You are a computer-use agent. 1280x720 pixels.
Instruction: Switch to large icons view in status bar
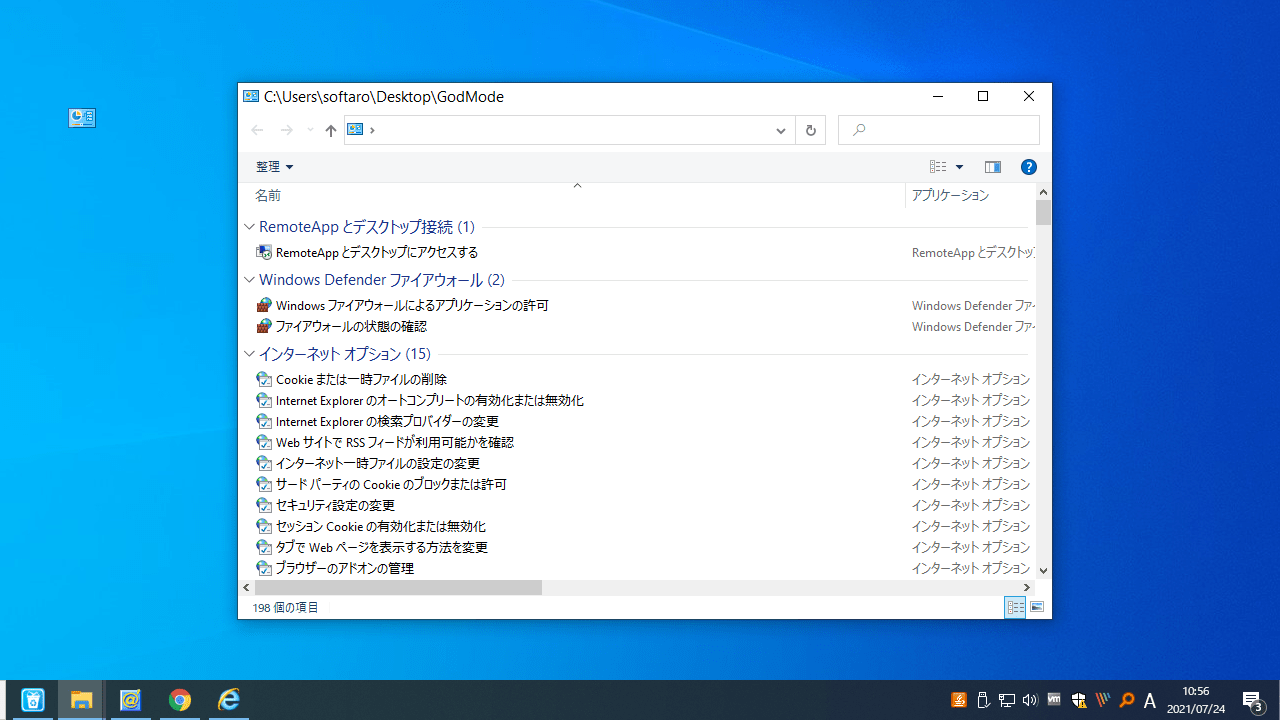(x=1037, y=607)
